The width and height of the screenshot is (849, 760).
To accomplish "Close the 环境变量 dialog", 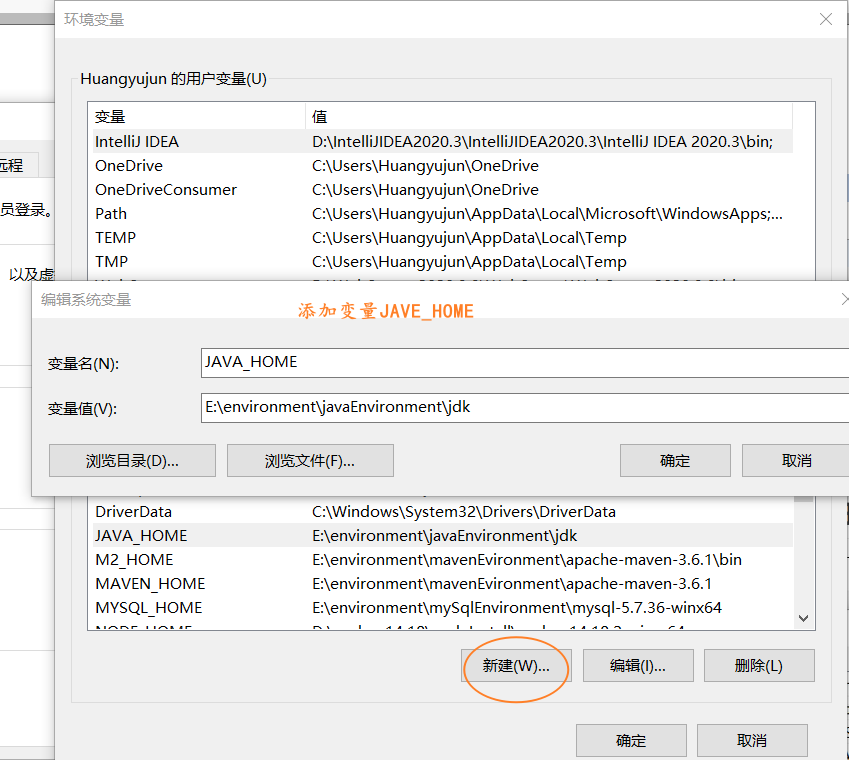I will click(826, 19).
